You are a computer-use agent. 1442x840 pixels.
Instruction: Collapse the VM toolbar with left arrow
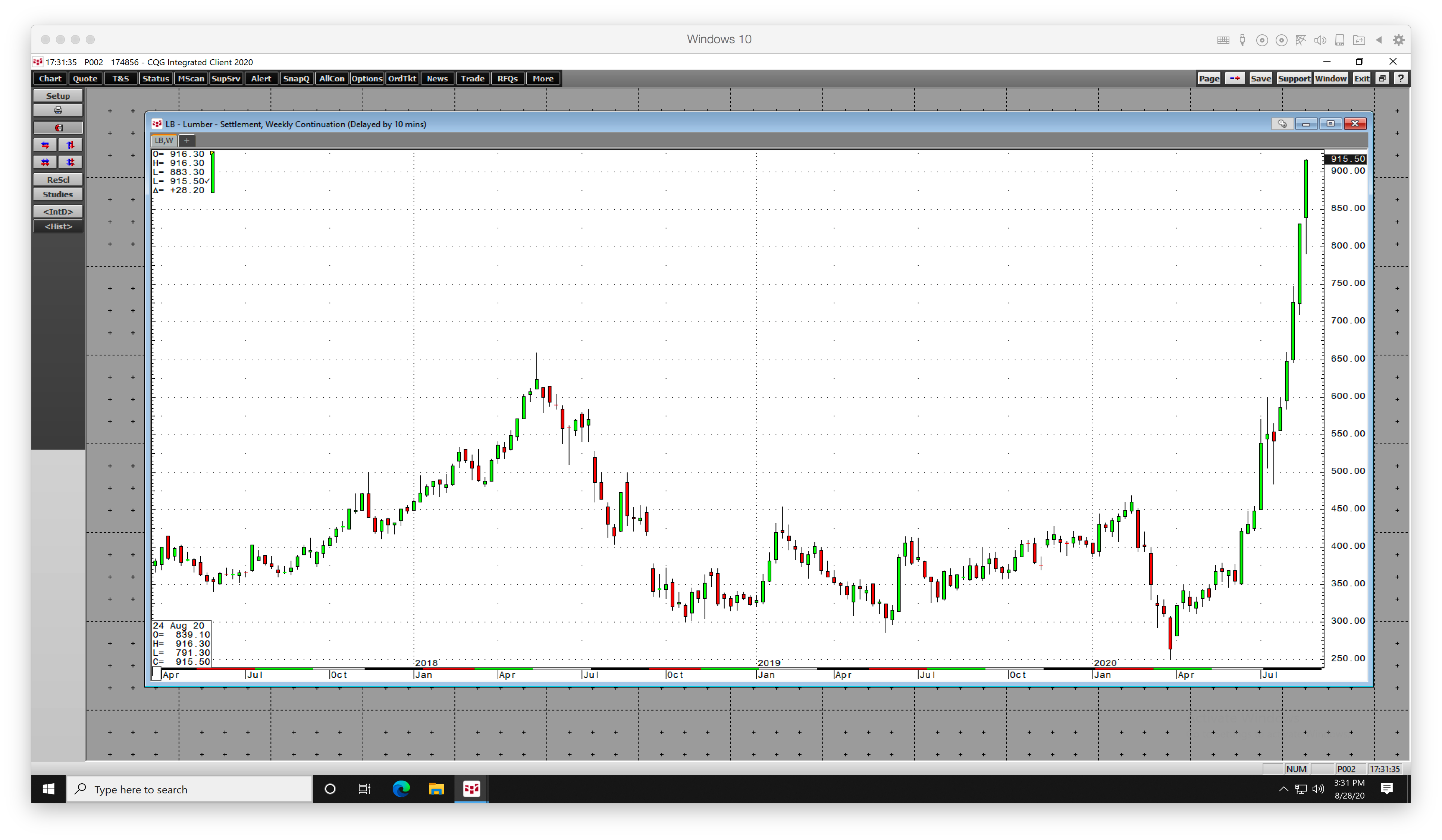(1379, 40)
